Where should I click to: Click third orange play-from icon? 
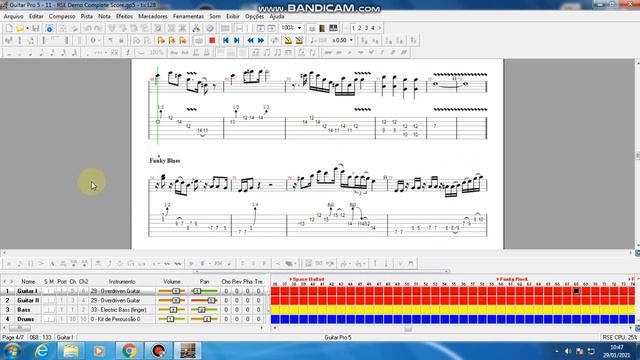pos(182,40)
